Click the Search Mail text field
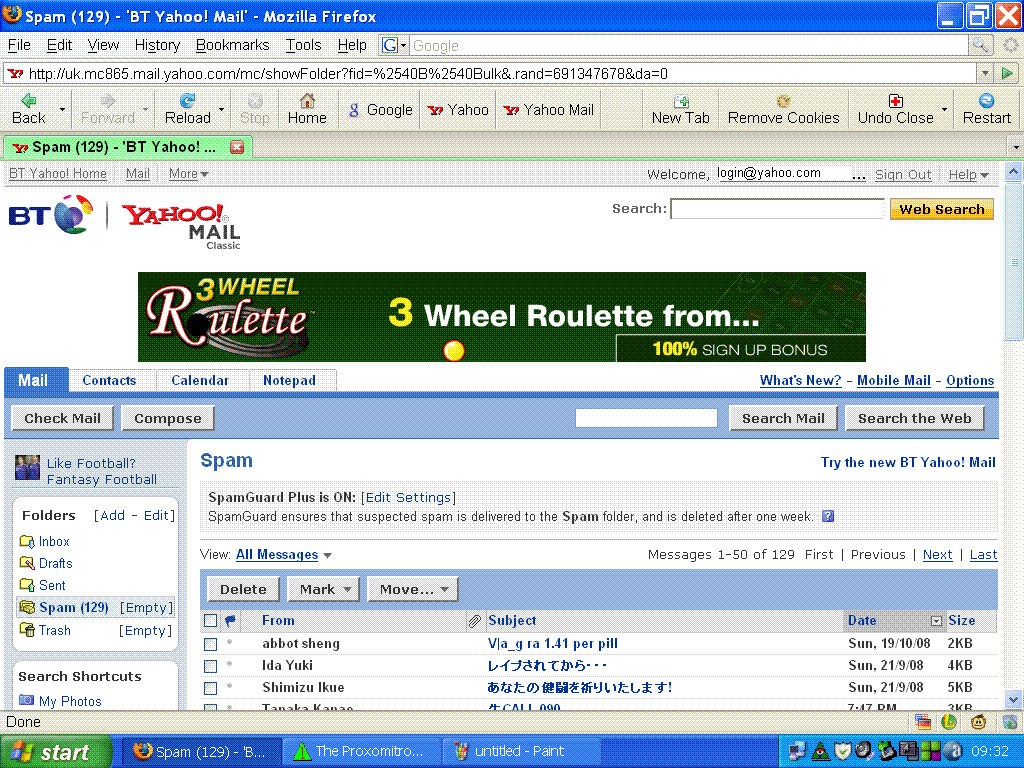1024x768 pixels. click(x=646, y=418)
